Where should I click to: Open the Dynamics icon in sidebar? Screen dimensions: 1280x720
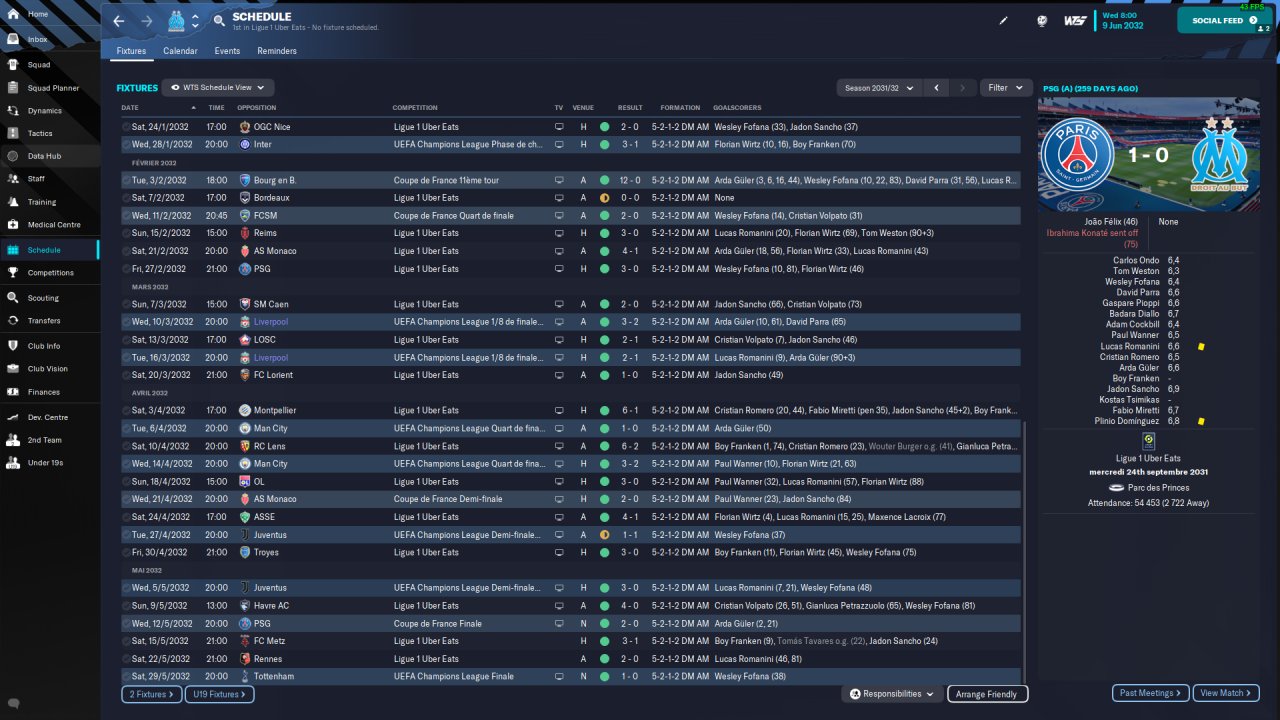click(13, 111)
